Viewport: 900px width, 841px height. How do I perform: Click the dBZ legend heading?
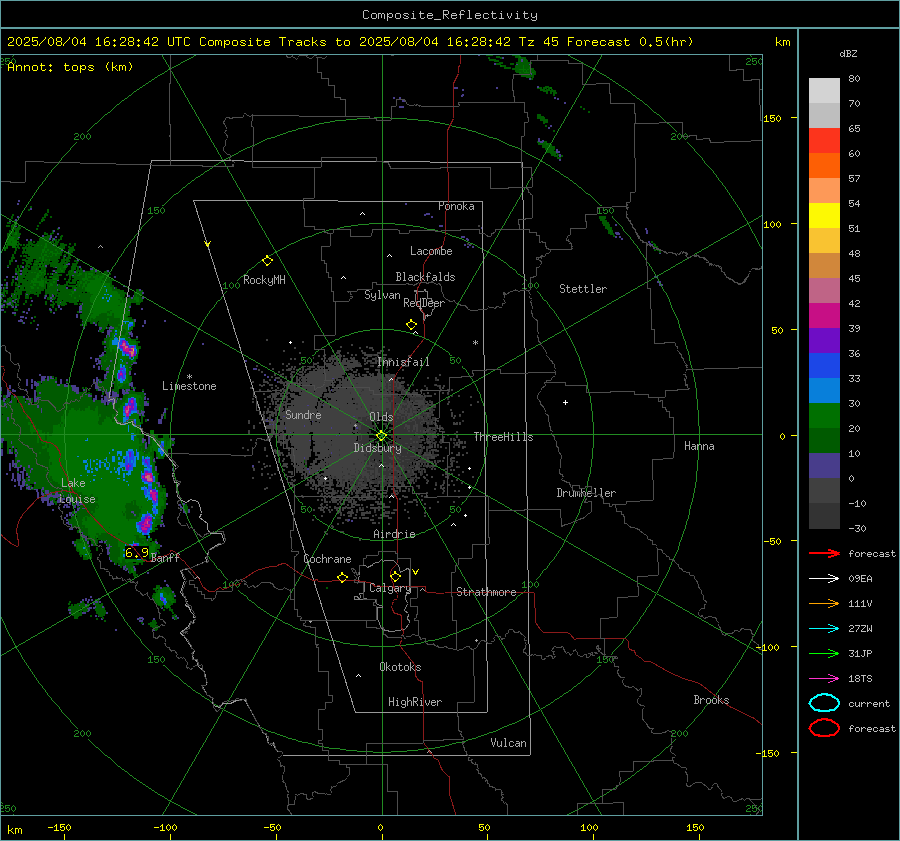coord(848,53)
